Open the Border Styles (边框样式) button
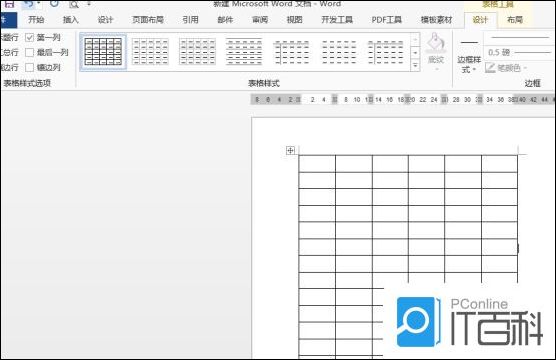Viewport: 556px width, 360px height. coord(469,55)
